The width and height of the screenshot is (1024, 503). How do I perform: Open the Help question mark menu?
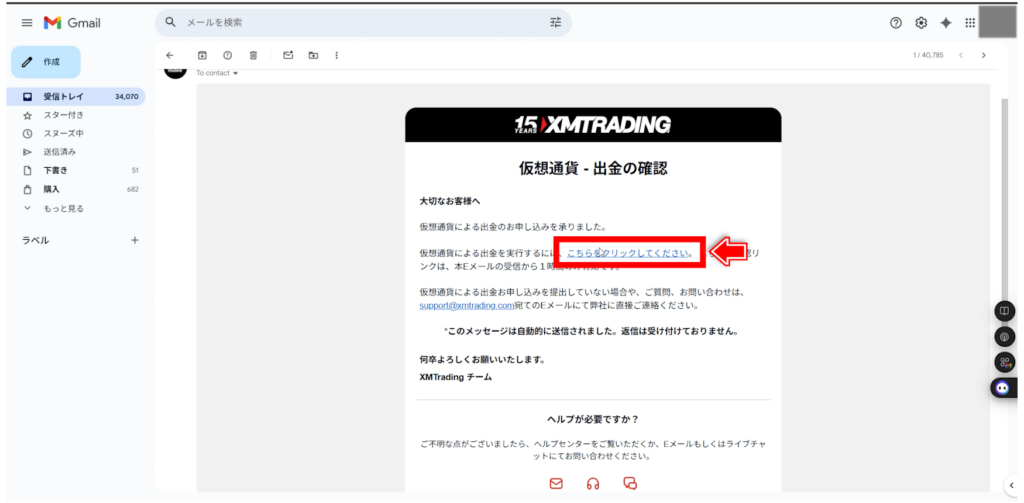896,23
